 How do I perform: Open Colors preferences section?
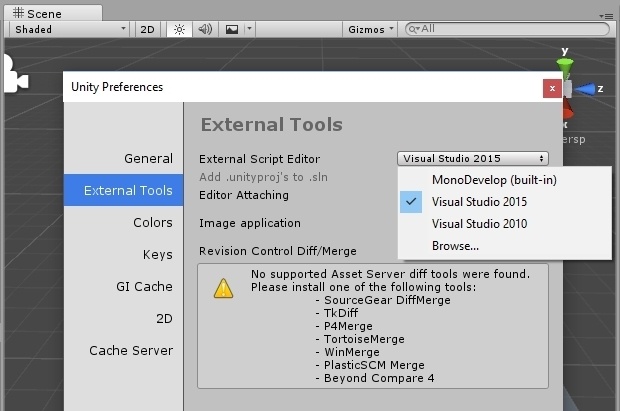(123, 222)
